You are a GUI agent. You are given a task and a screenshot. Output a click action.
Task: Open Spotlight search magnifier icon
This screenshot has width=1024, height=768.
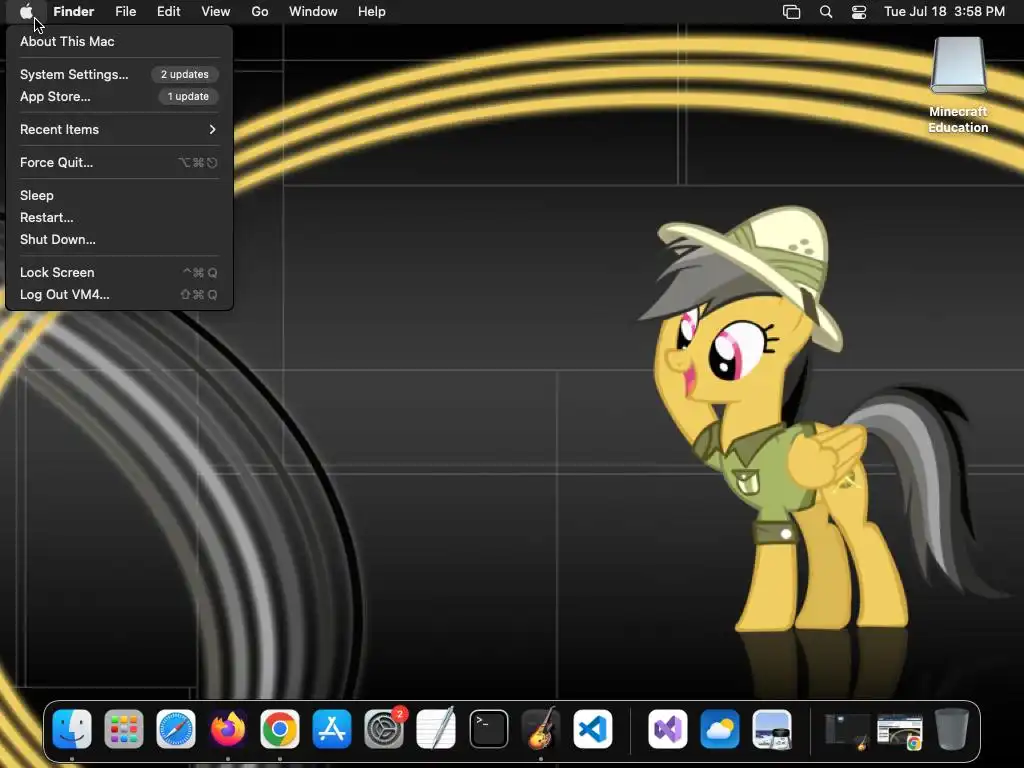coord(825,12)
